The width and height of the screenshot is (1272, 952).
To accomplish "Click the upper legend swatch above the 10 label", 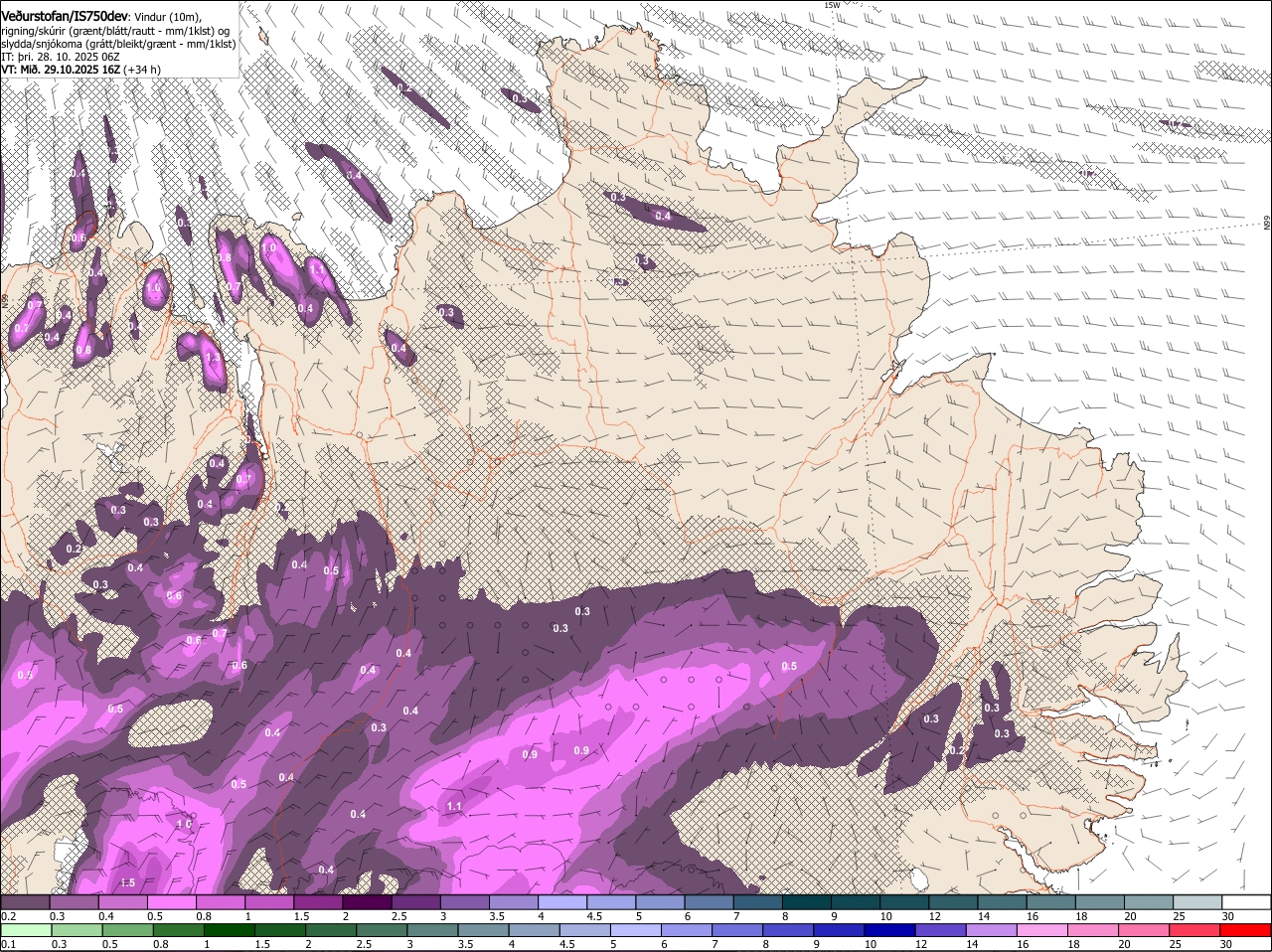I will pyautogui.click(x=904, y=902).
